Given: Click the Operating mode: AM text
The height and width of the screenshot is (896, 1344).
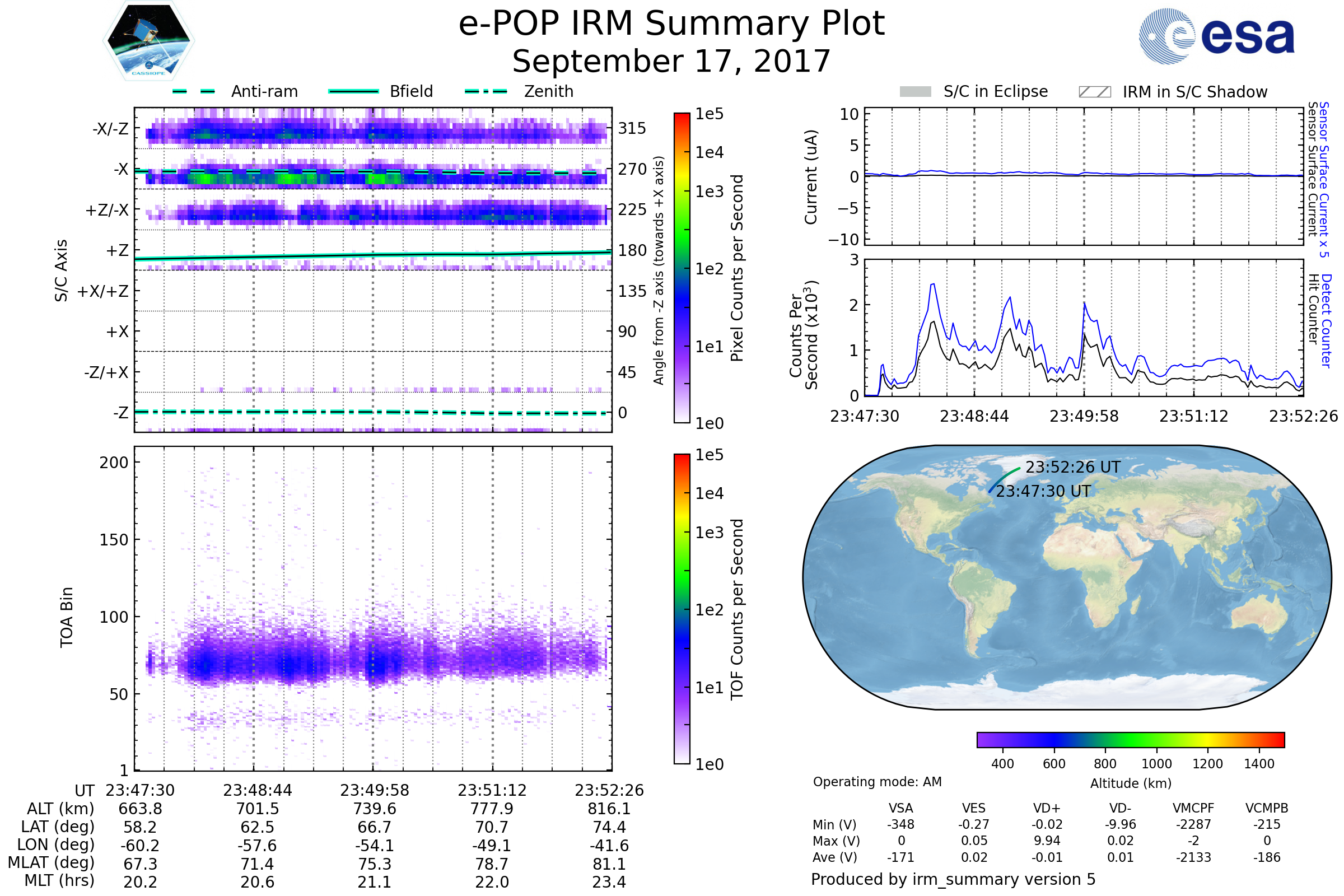Looking at the screenshot, I should click(x=877, y=782).
